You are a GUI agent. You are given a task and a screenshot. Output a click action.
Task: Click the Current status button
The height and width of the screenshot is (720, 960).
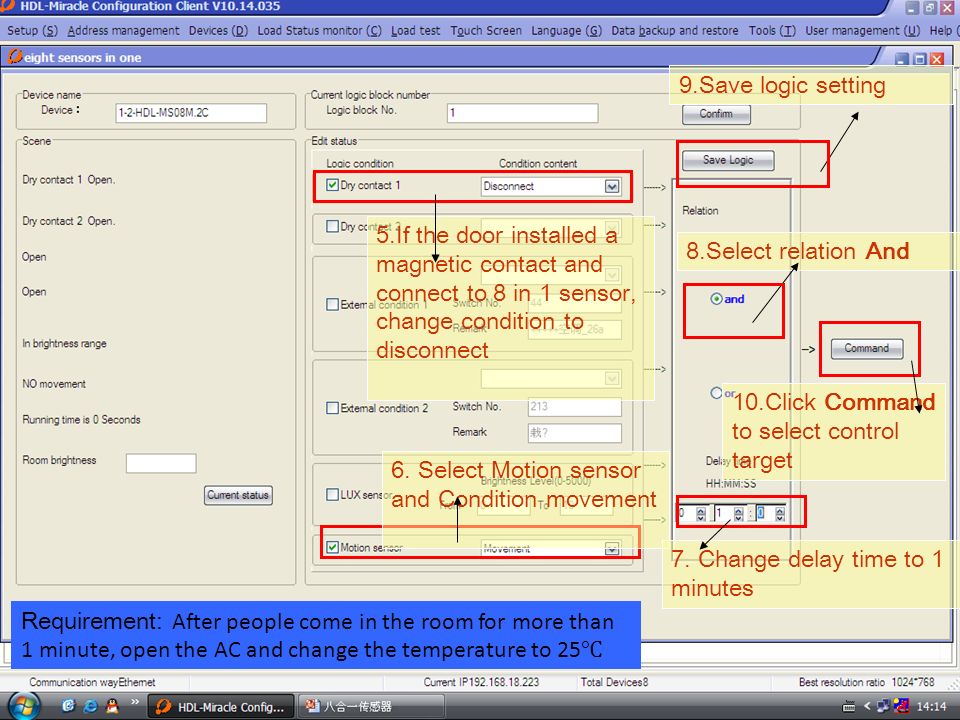[238, 495]
